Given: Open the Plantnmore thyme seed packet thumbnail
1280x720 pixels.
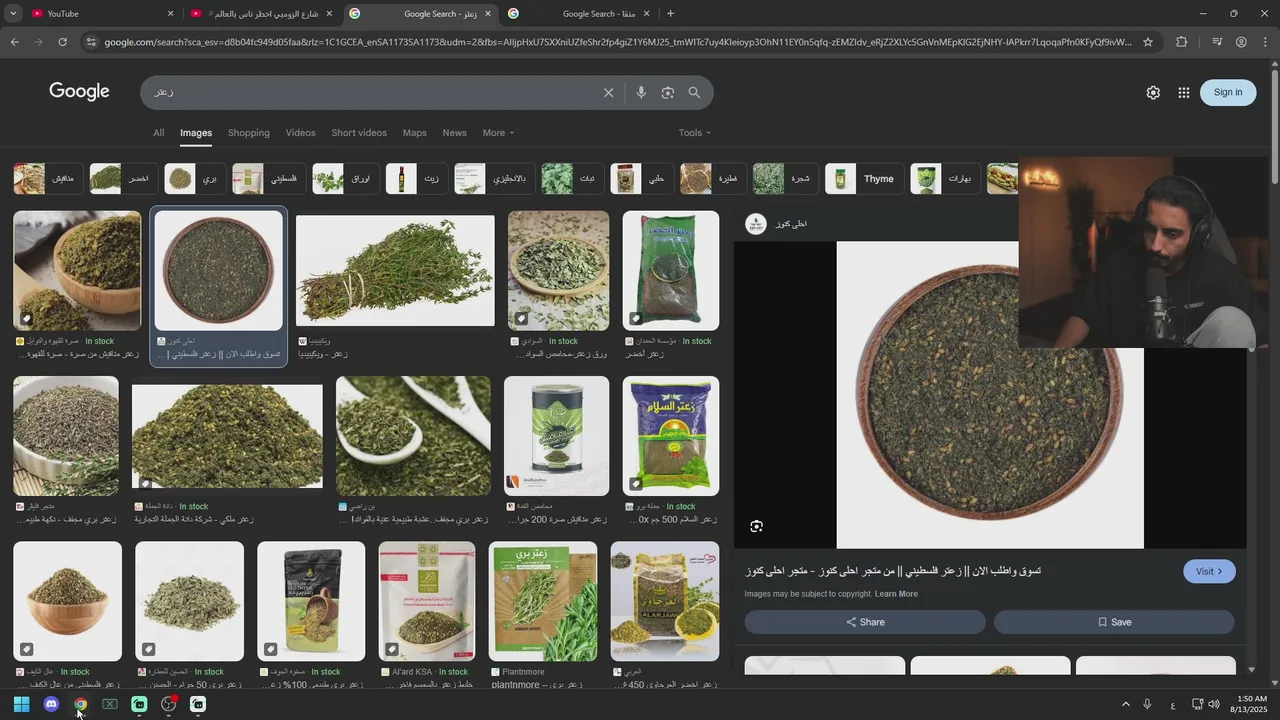Looking at the screenshot, I should (543, 601).
